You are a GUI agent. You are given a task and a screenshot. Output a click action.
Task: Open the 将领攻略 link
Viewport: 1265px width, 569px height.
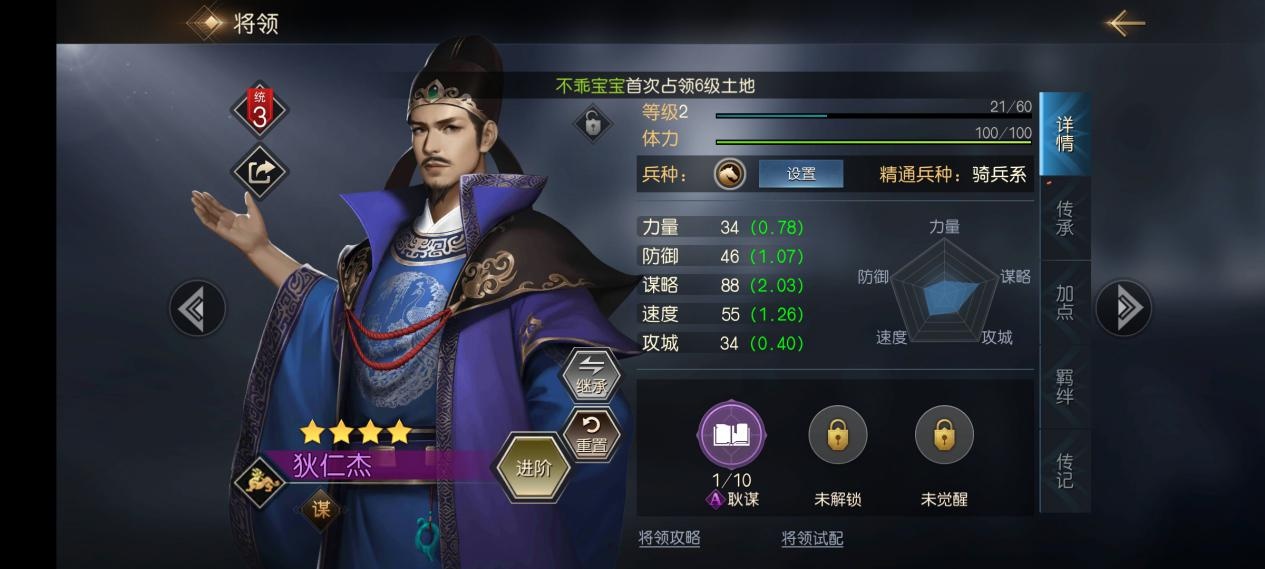[669, 538]
